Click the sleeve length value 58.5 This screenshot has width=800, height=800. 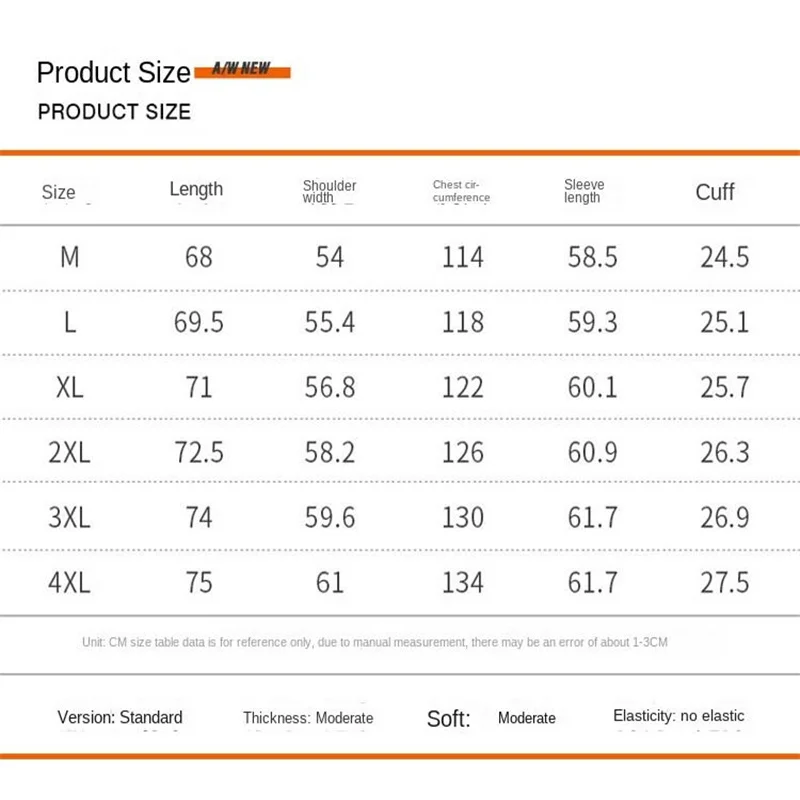[592, 257]
